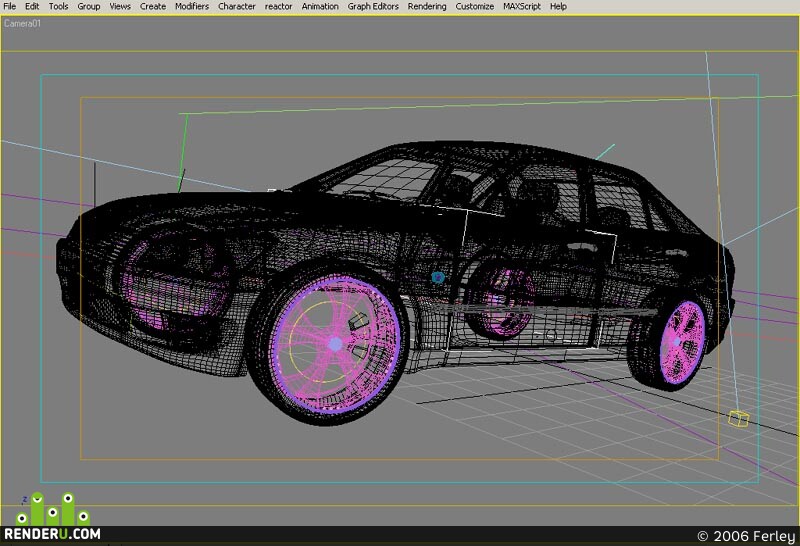Open the Help menu
Viewport: 800px width, 546px height.
point(558,6)
